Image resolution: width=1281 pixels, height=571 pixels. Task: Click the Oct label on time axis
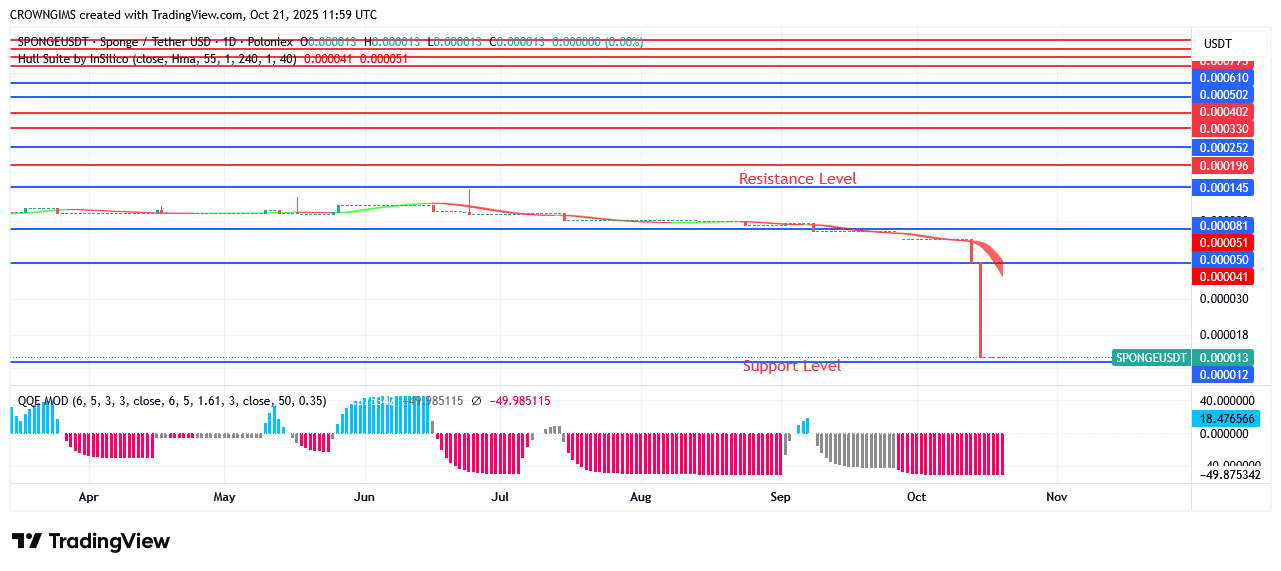pyautogui.click(x=916, y=497)
